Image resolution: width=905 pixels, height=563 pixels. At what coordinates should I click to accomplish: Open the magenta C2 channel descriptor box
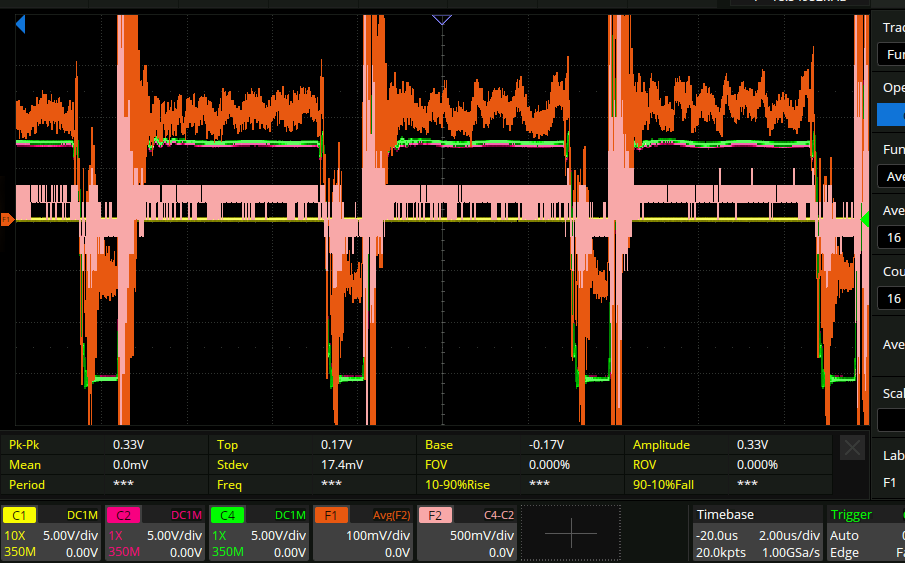click(x=155, y=533)
